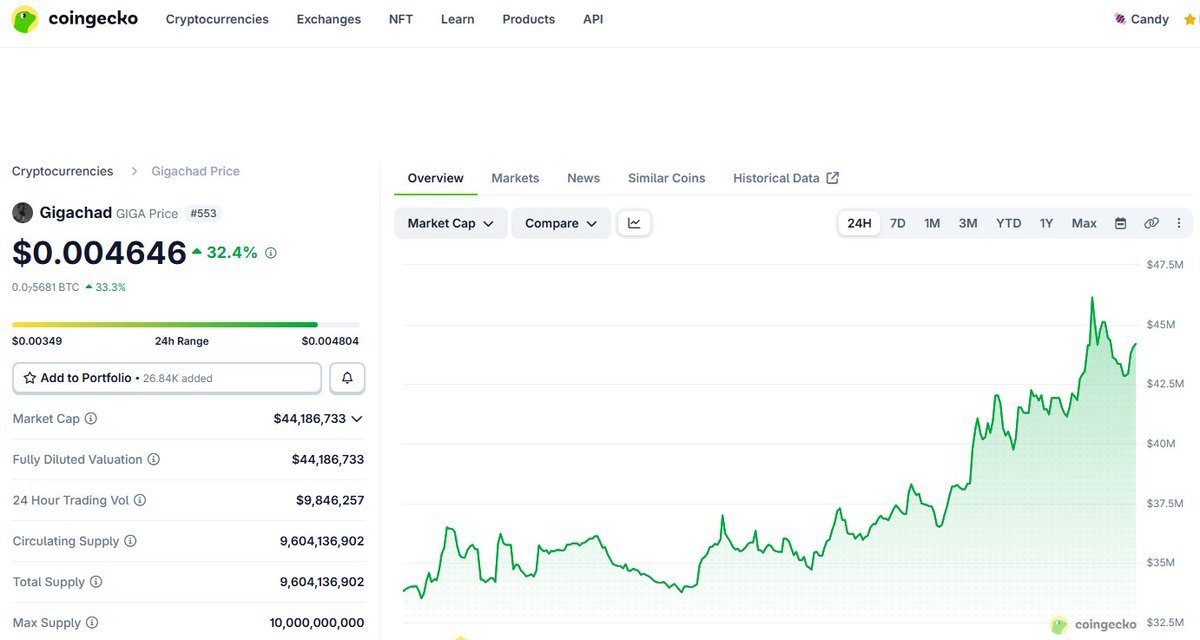Open the API menu
This screenshot has width=1200, height=640.
(x=593, y=19)
